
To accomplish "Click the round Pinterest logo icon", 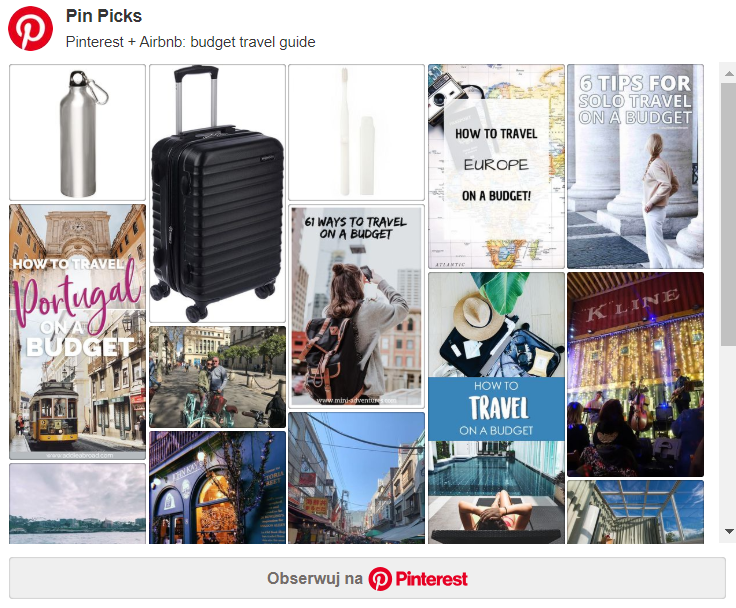I will click(31, 29).
